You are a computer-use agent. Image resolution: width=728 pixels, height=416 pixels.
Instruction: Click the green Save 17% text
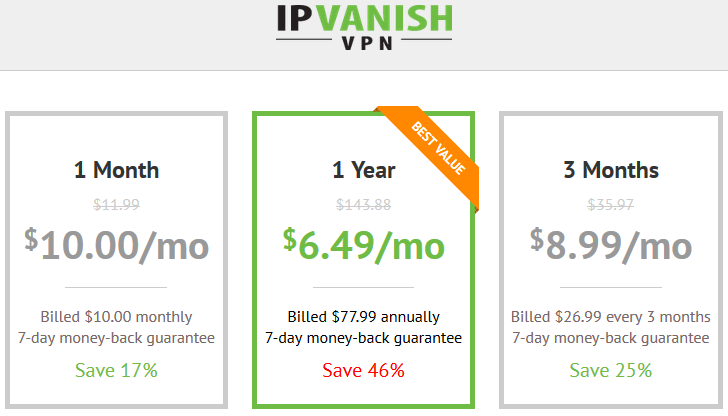pos(117,370)
